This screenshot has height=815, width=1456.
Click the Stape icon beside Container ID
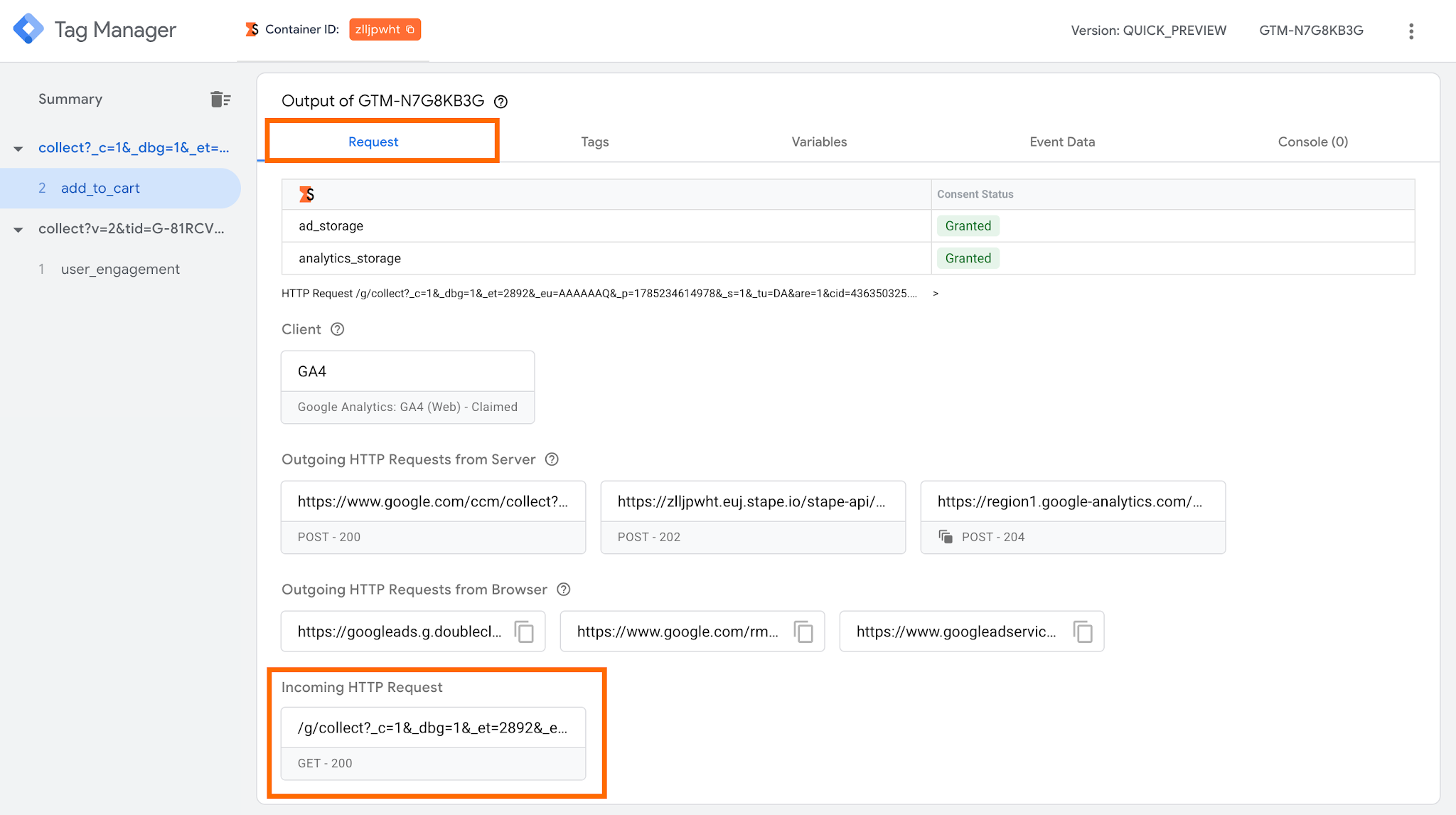click(252, 29)
